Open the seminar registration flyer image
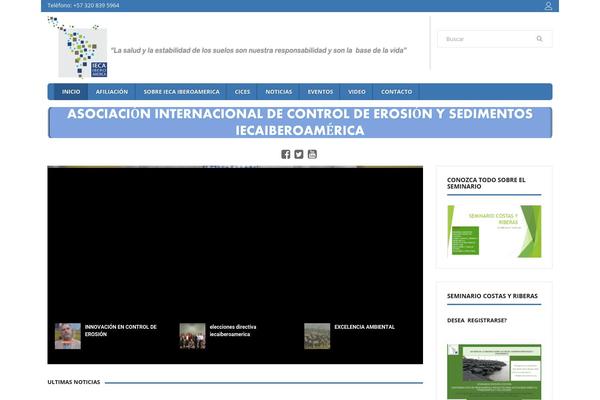 click(494, 372)
